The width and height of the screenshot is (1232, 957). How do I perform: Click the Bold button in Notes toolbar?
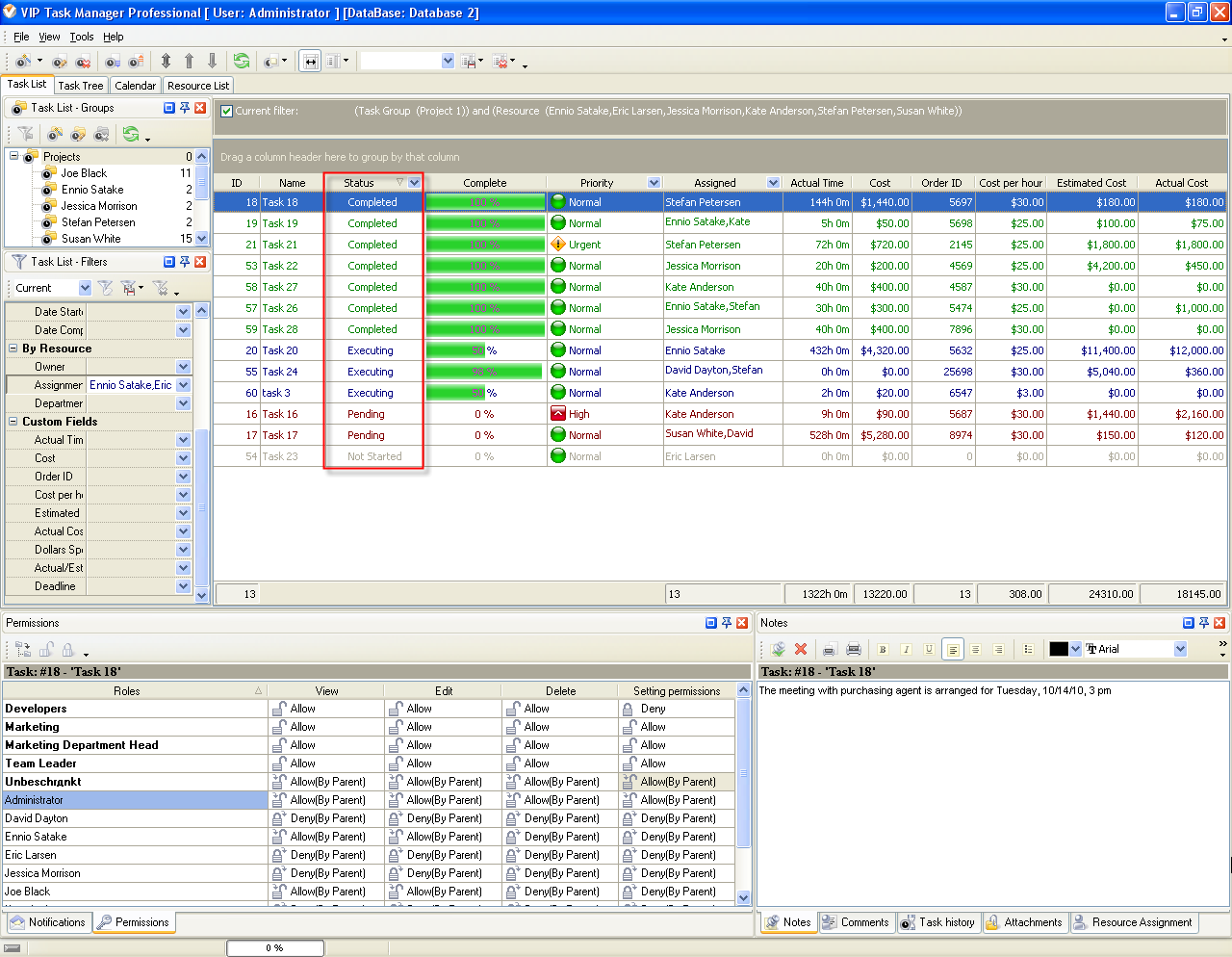[883, 649]
